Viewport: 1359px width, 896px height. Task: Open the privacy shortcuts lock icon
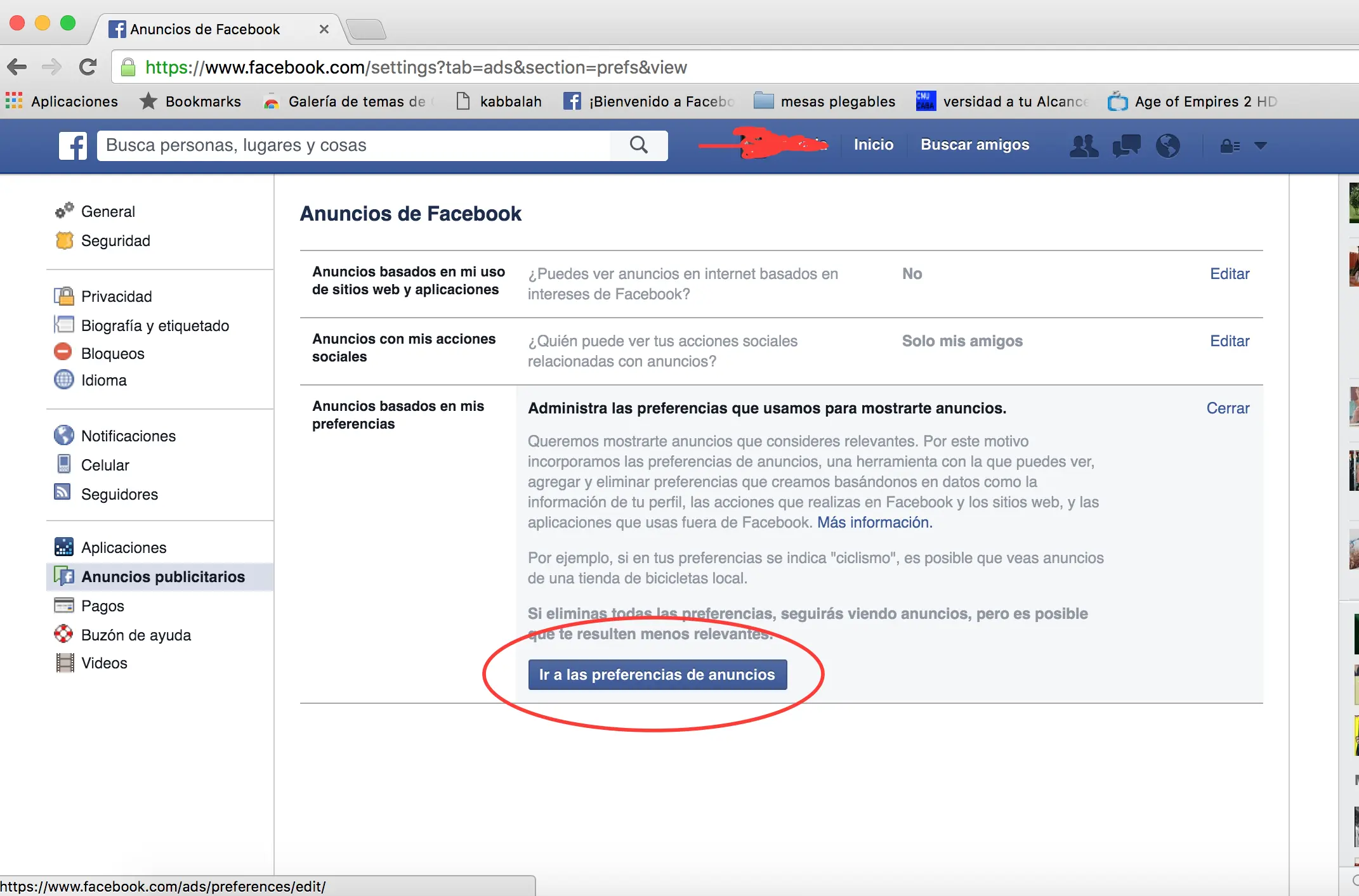coord(1230,146)
